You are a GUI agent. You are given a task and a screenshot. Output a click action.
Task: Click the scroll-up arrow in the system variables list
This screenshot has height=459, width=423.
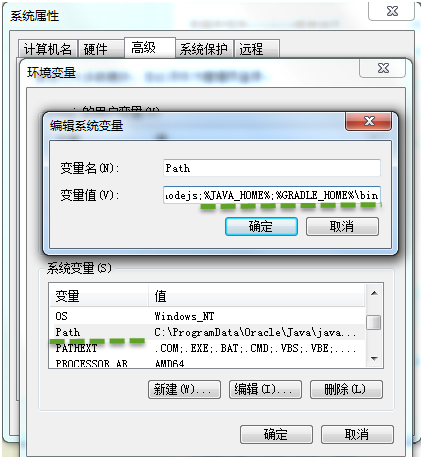[x=374, y=293]
